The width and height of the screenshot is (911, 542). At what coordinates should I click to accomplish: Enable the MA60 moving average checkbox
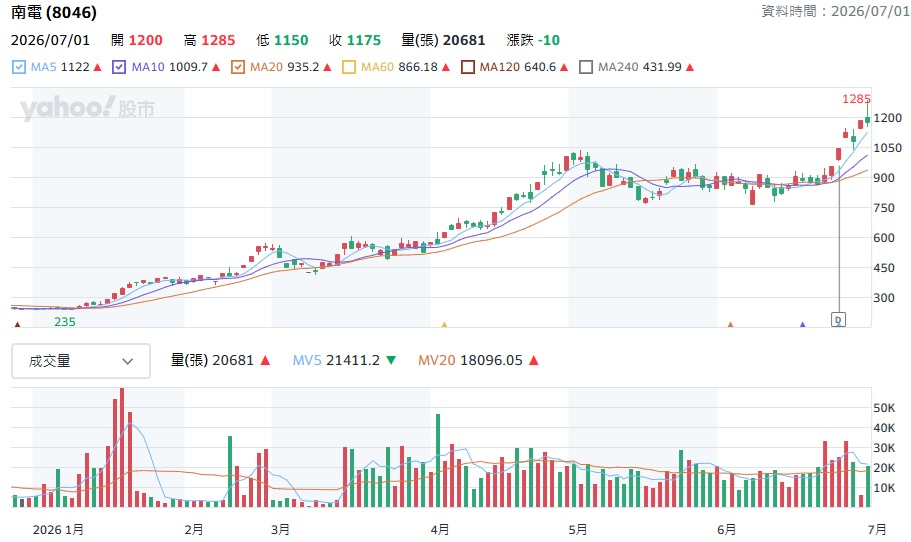pos(349,67)
